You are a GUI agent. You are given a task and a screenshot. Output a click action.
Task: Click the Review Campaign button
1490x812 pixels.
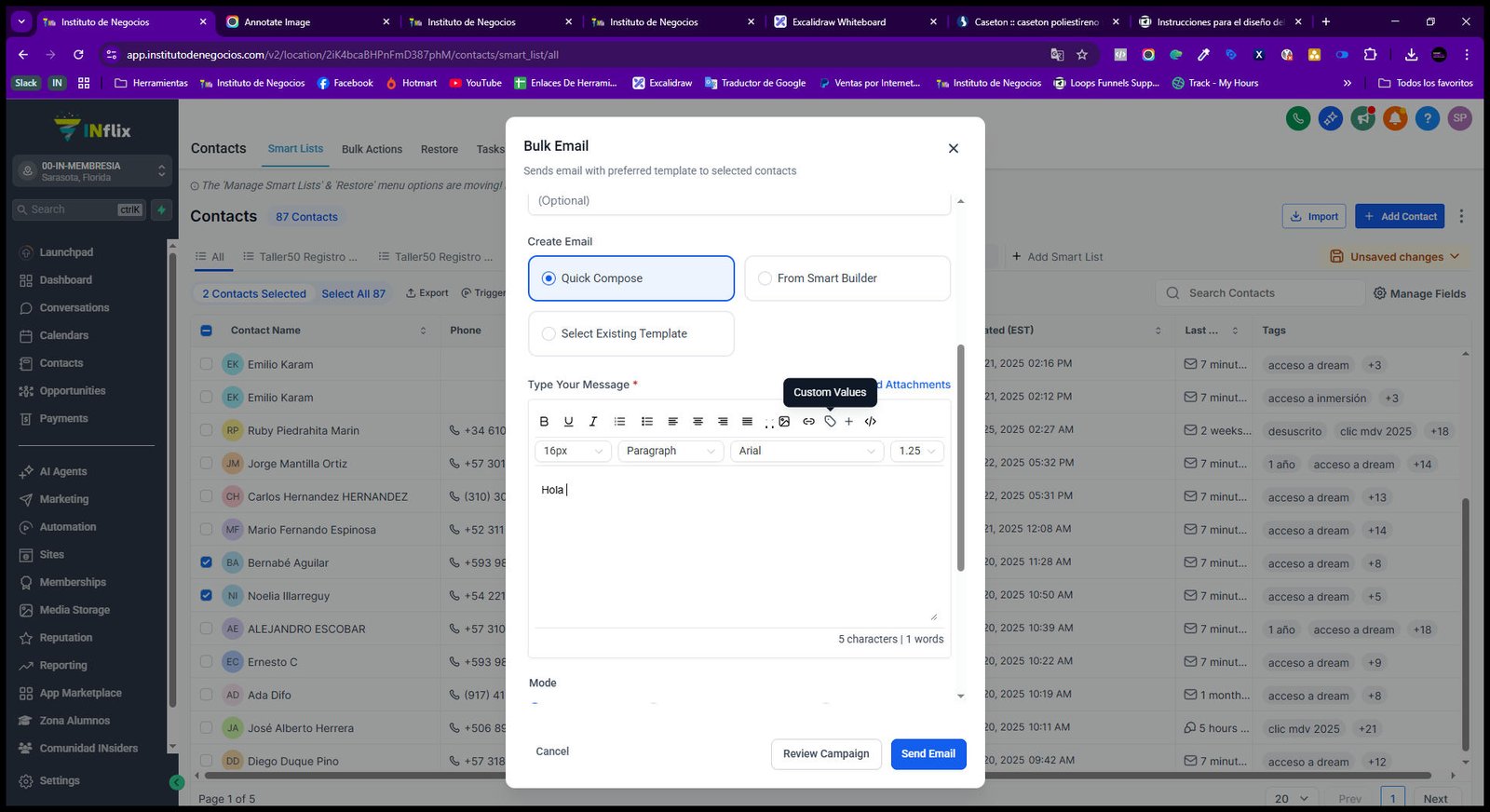826,754
